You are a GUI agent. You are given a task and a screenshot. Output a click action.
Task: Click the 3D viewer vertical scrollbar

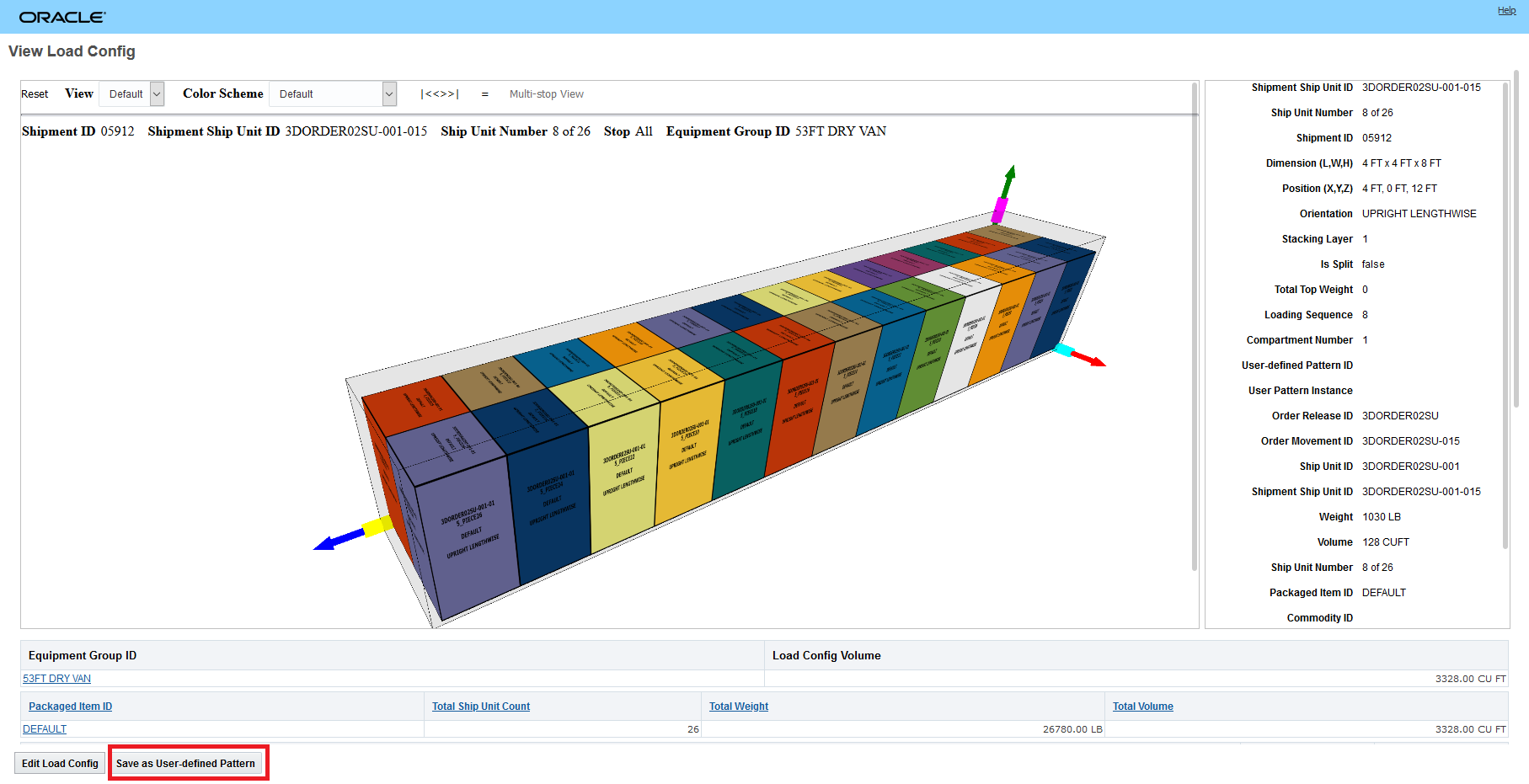point(1195,327)
